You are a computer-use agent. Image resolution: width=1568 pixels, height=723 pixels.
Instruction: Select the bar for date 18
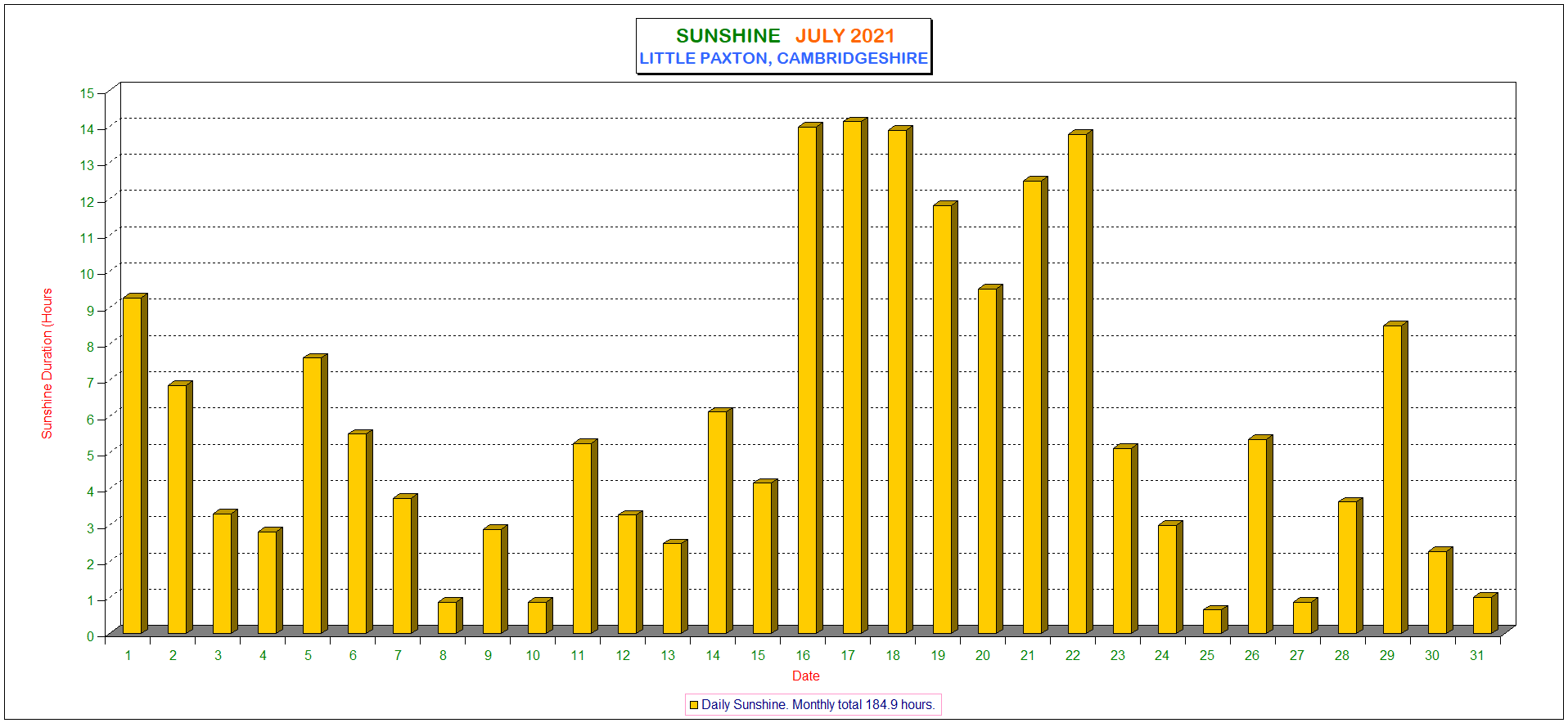(900, 380)
